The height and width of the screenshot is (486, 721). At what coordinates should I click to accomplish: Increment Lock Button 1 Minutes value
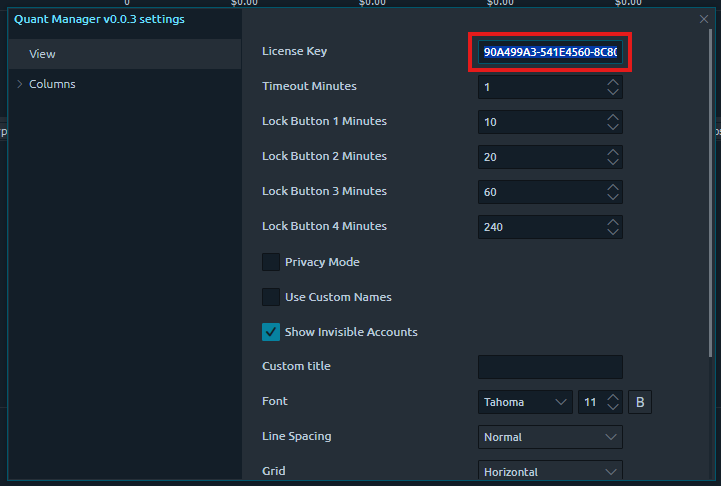[612, 117]
